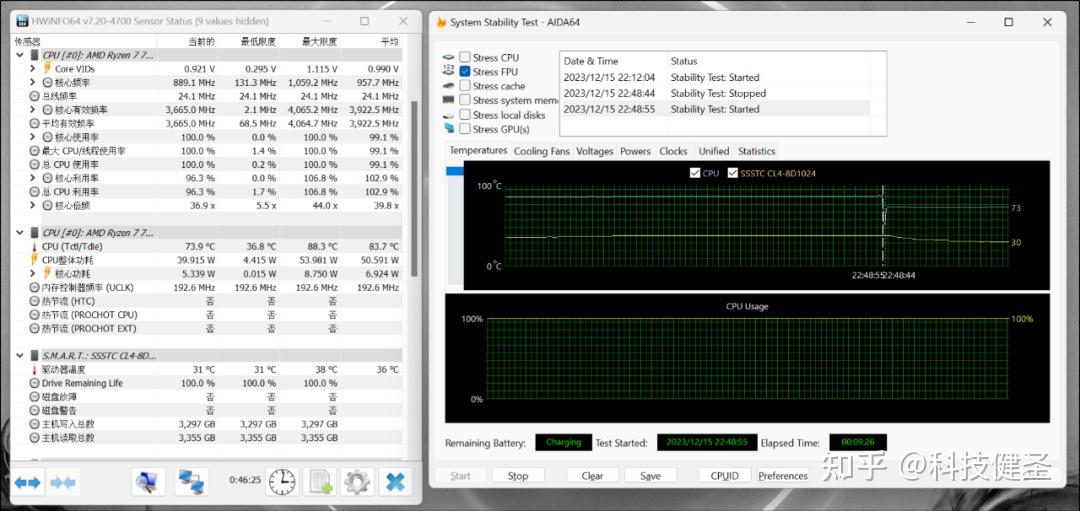Open the Statistics tab
The height and width of the screenshot is (511, 1080).
(756, 151)
